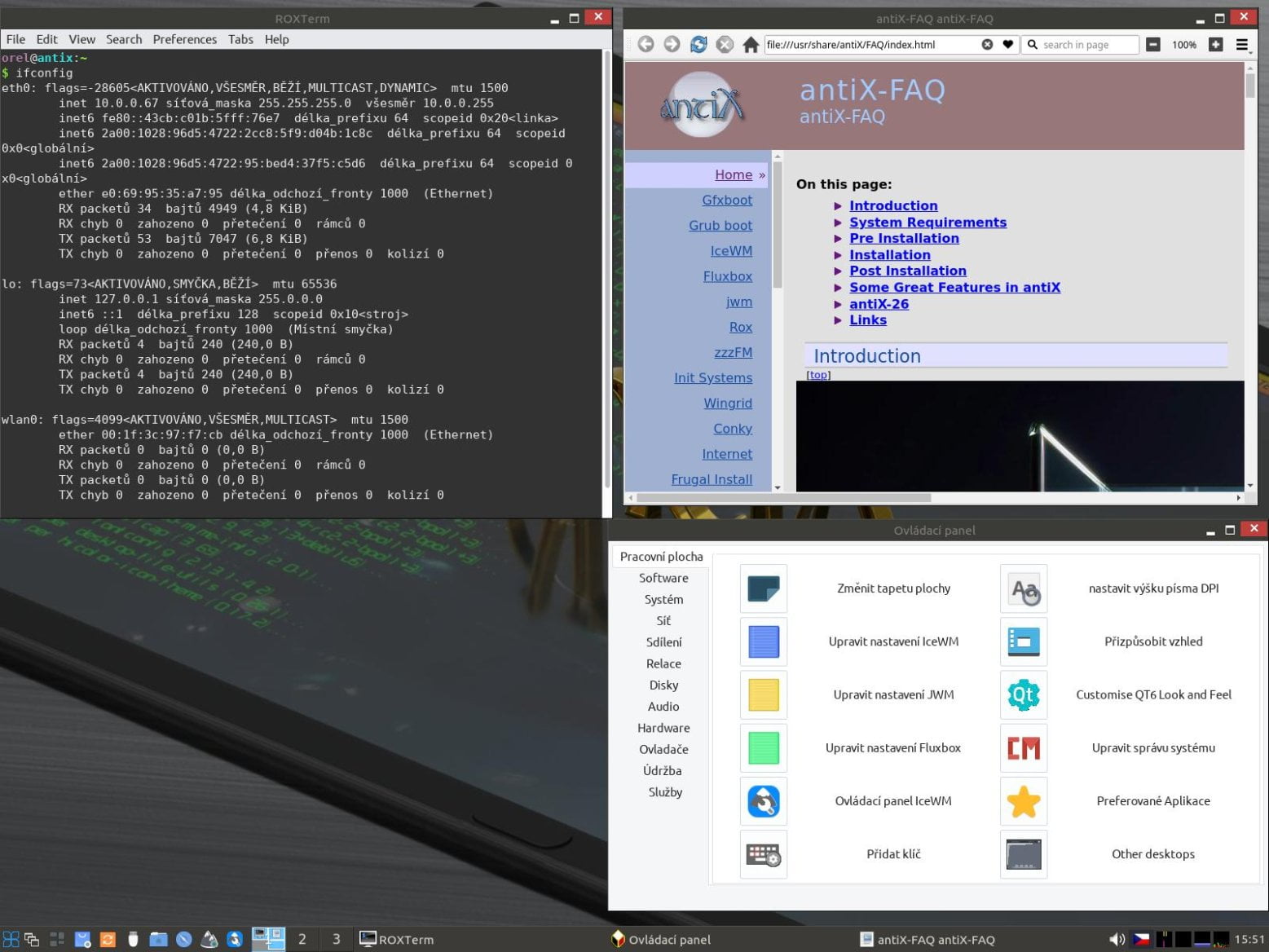1269x952 pixels.
Task: Open the System Requirements link
Action: tap(928, 222)
